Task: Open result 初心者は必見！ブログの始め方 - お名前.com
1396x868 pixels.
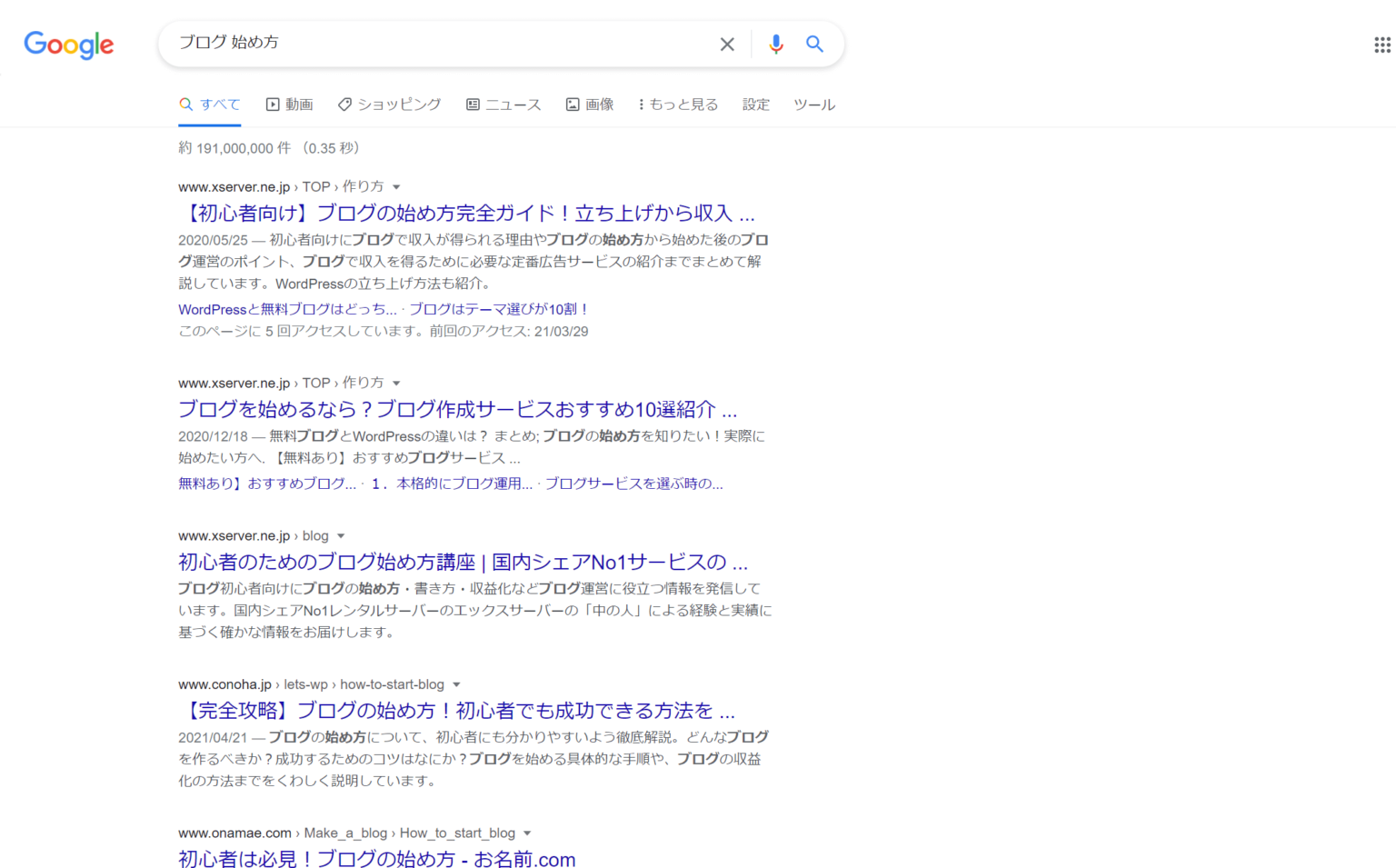Action: [377, 859]
